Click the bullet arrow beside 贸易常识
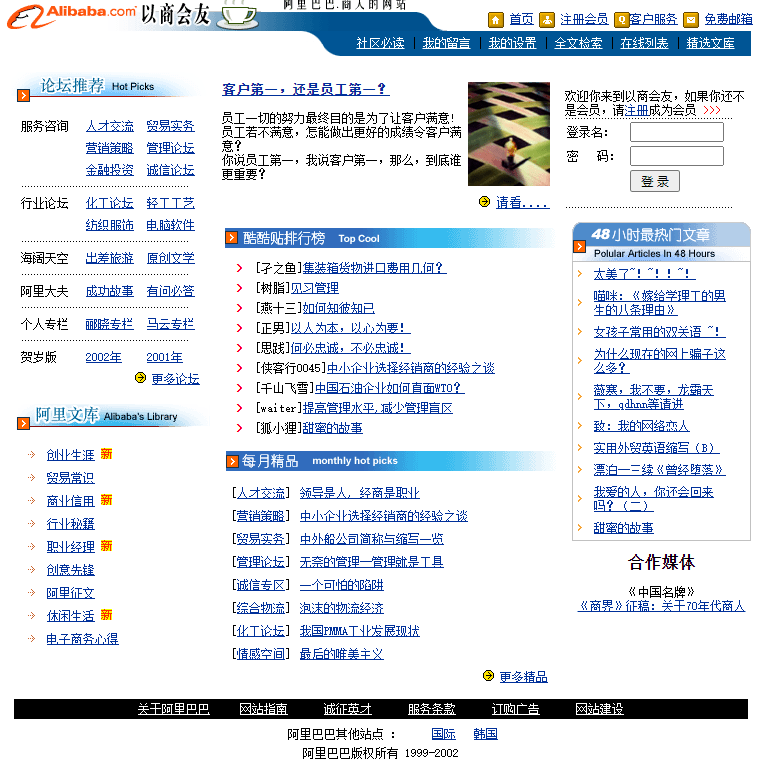 click(x=32, y=477)
